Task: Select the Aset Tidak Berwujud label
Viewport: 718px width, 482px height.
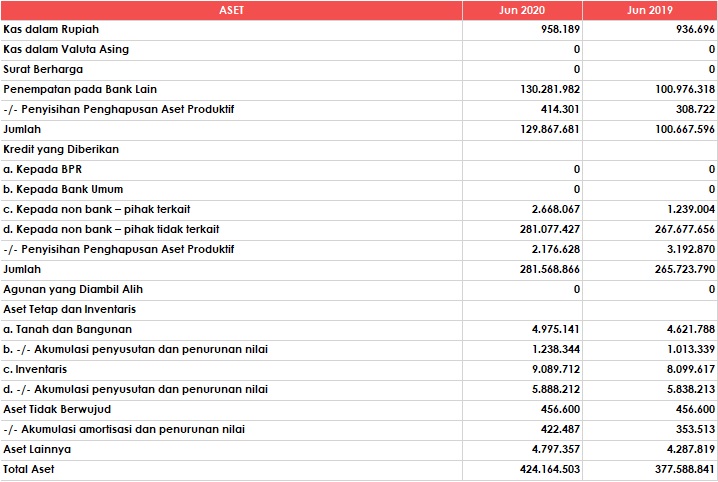Action: [56, 409]
